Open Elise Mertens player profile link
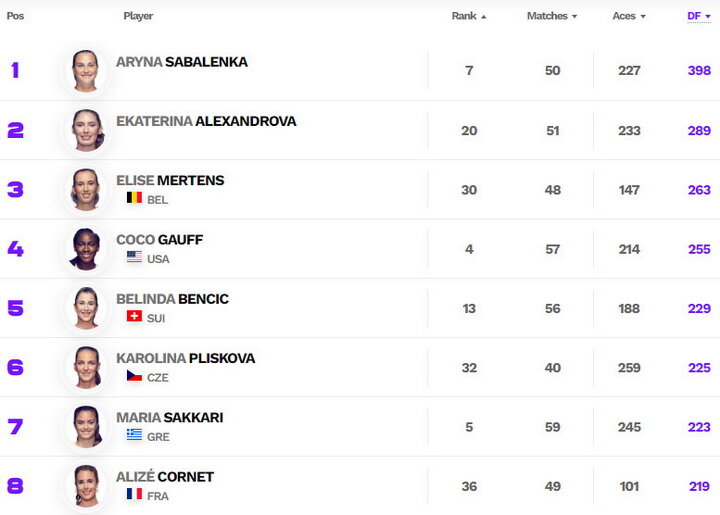 (x=170, y=180)
